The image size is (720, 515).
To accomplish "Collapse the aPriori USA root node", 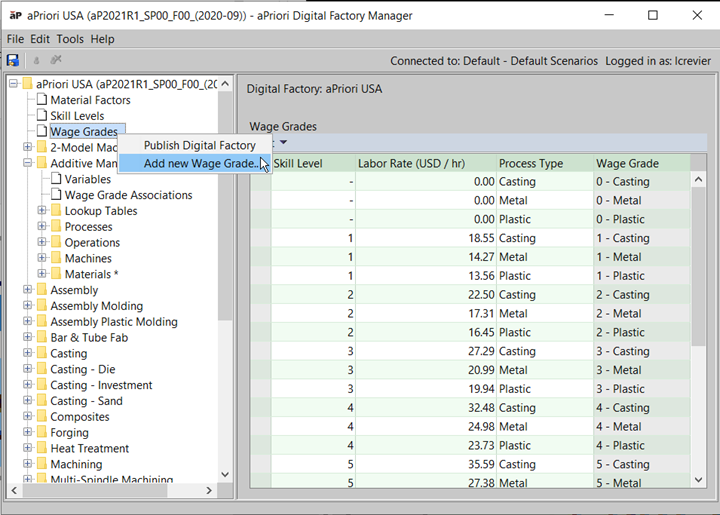I will (x=13, y=84).
